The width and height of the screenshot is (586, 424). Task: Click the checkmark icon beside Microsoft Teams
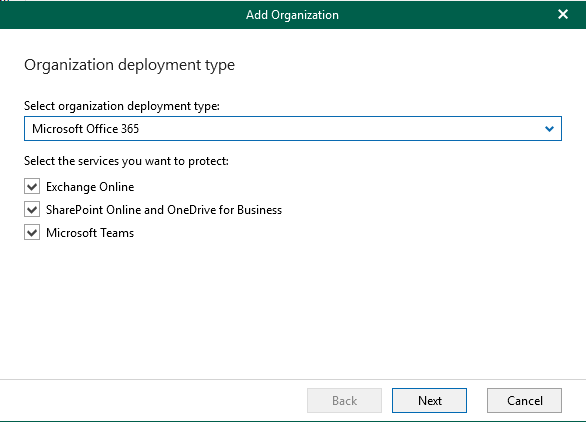tap(32, 233)
